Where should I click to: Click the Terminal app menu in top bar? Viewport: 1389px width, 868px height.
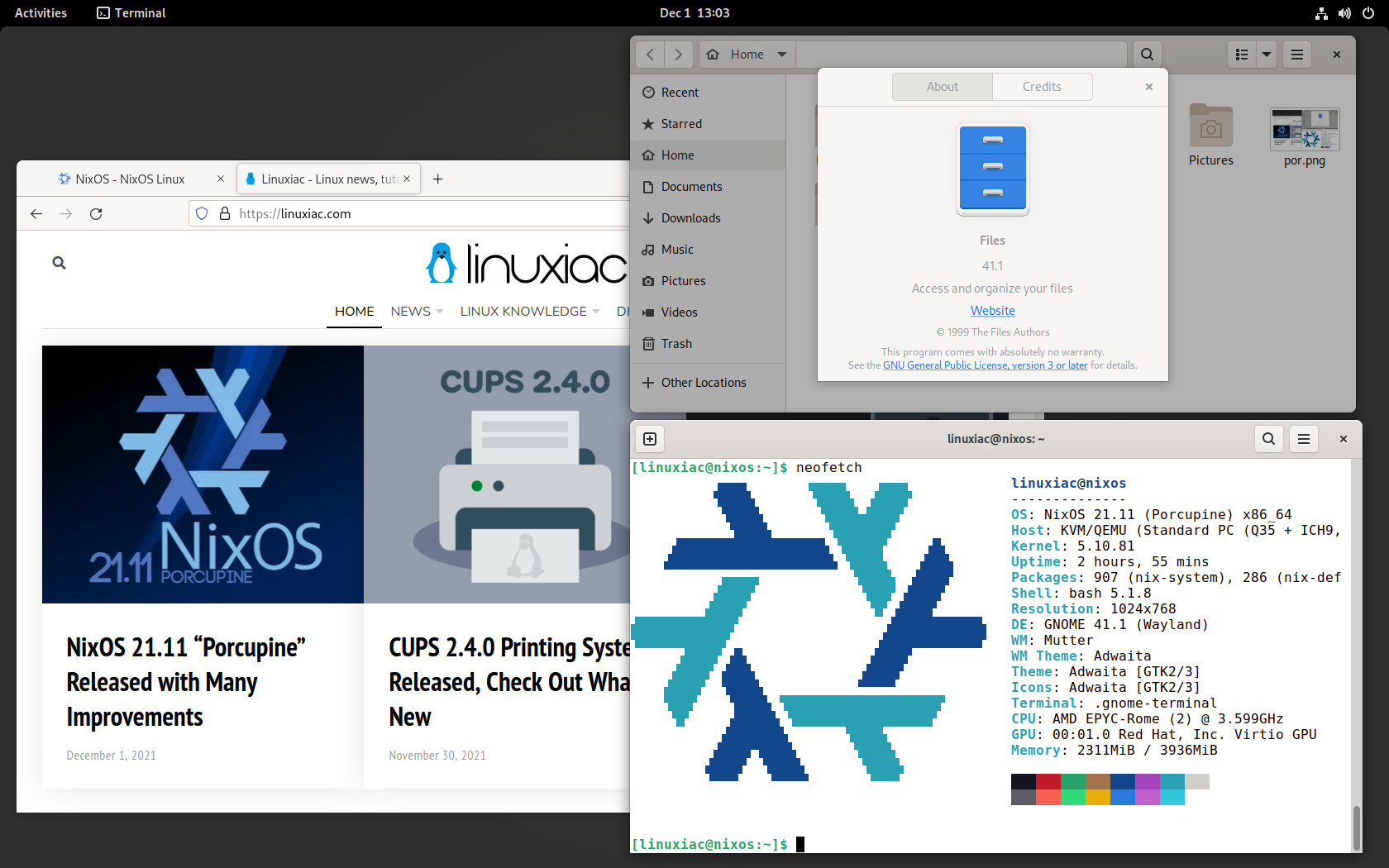(x=131, y=13)
